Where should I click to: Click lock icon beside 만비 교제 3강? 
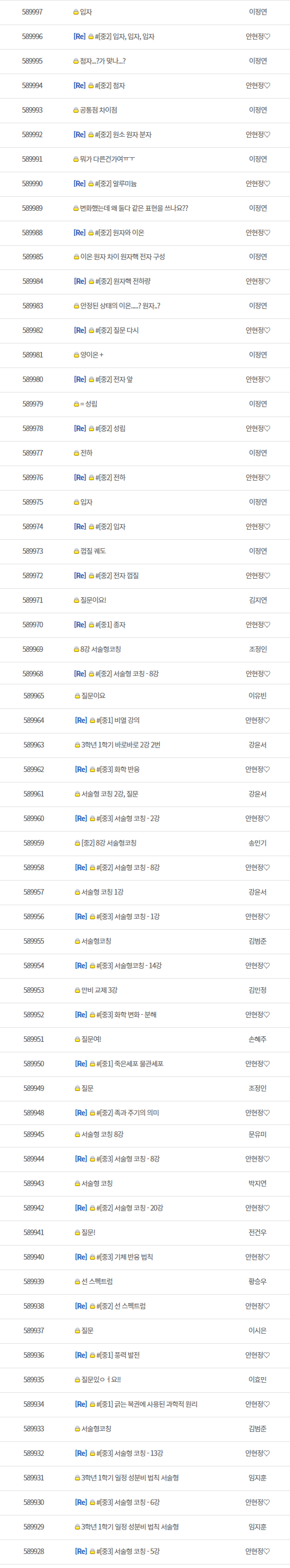[77, 990]
